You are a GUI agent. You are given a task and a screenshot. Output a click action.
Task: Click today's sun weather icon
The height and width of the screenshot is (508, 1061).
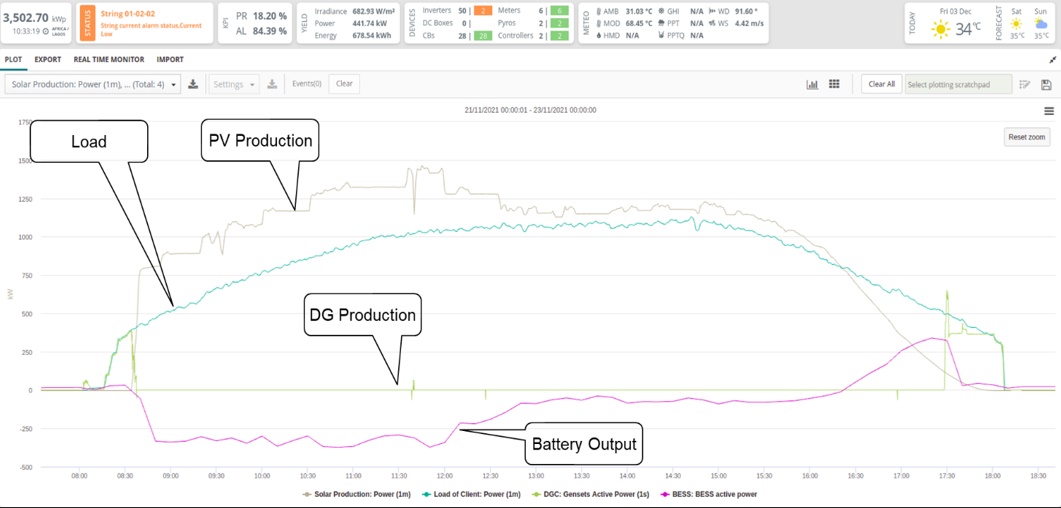point(941,29)
